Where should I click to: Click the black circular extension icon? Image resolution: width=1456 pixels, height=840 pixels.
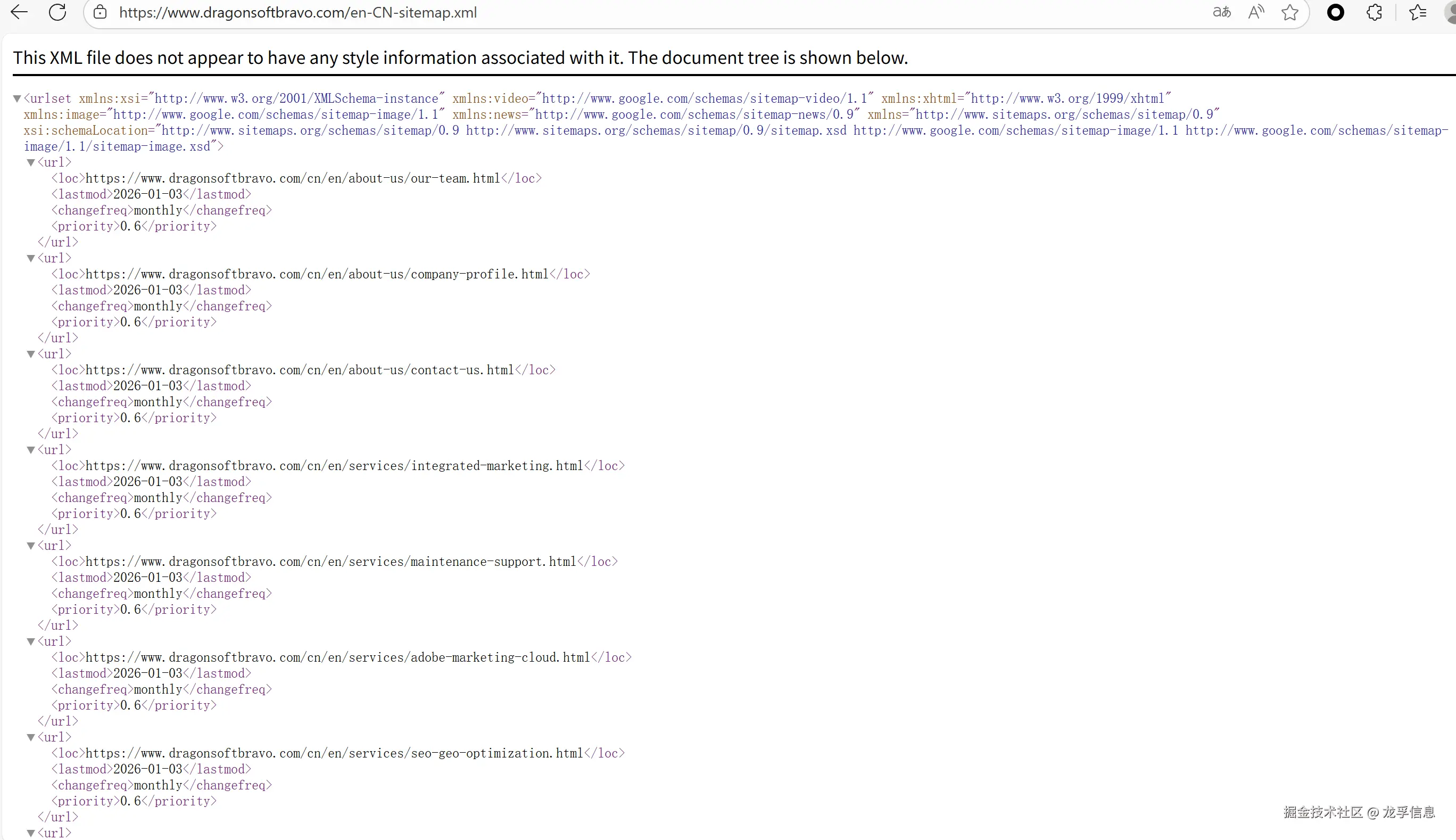pos(1336,12)
